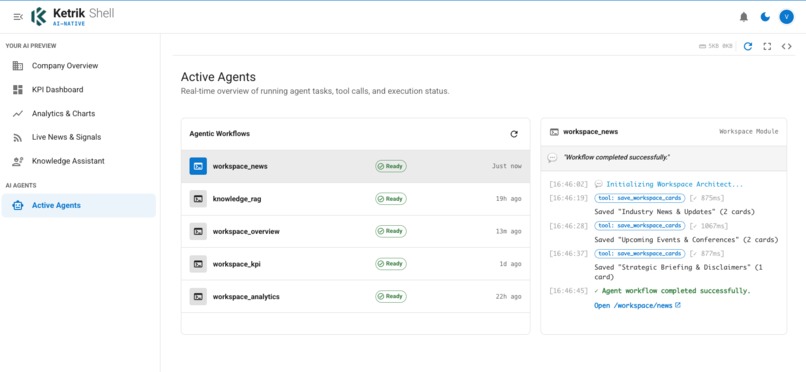The height and width of the screenshot is (372, 806).
Task: Select the workspace_overview workflow row
Action: click(355, 231)
